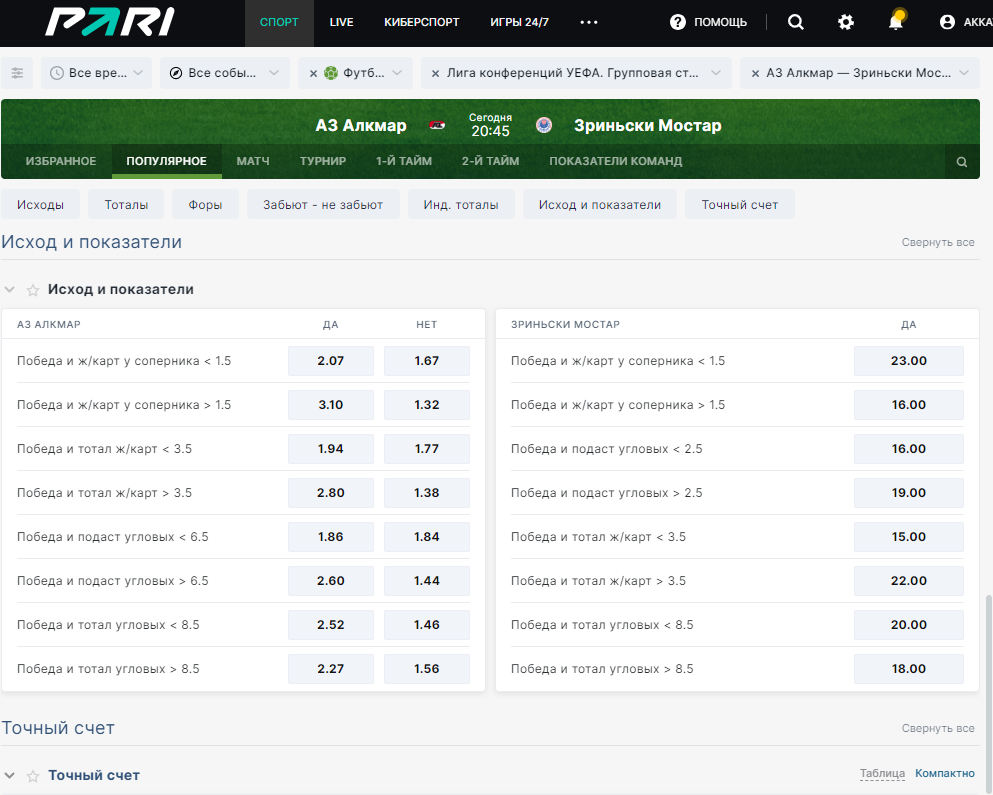
Task: Jump to Забьют - не забьют markets
Action: tap(323, 205)
